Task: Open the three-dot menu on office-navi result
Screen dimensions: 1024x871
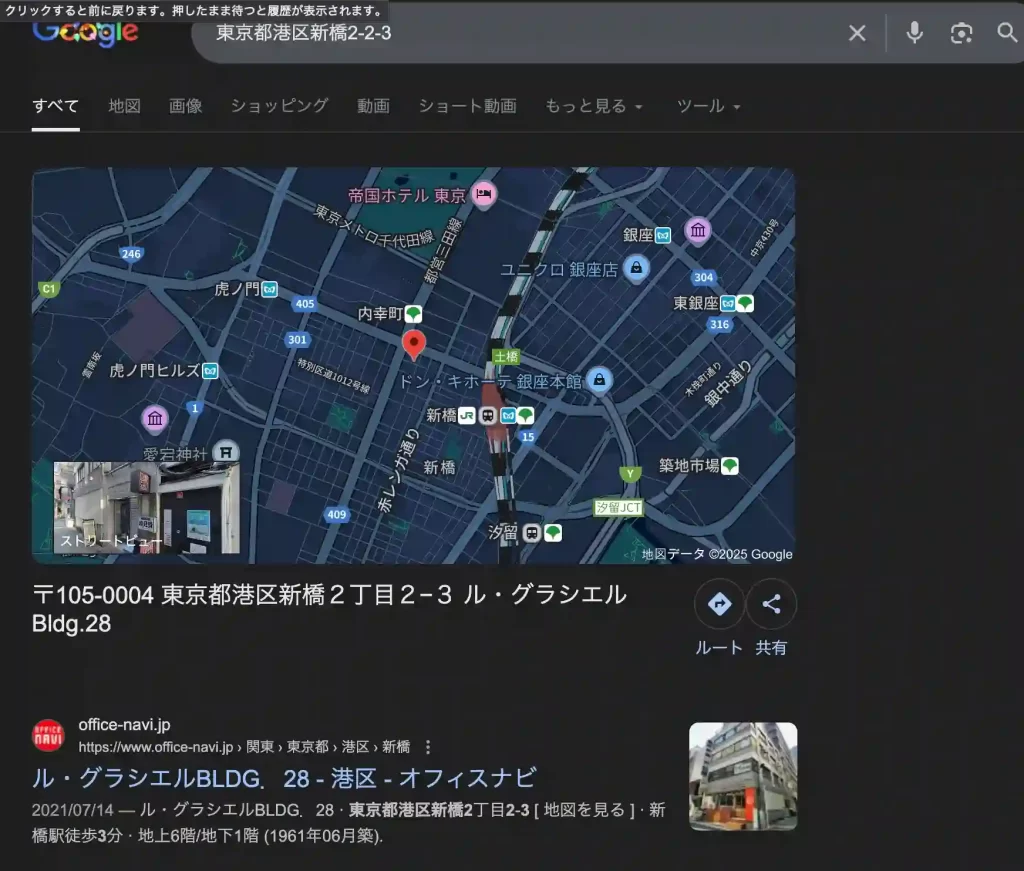Action: [x=428, y=746]
